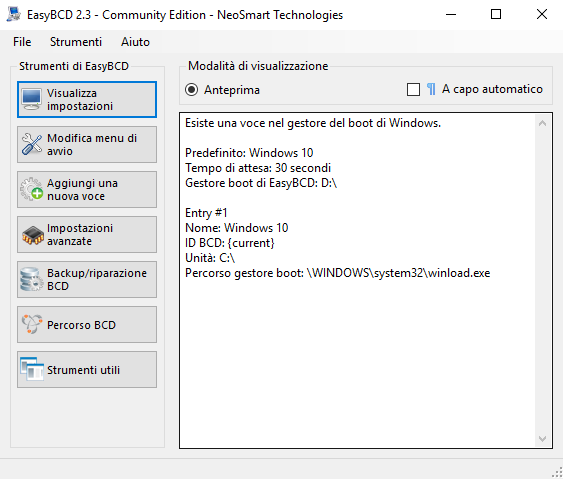Go to Strumenti utili
The height and width of the screenshot is (479, 563).
tap(87, 369)
